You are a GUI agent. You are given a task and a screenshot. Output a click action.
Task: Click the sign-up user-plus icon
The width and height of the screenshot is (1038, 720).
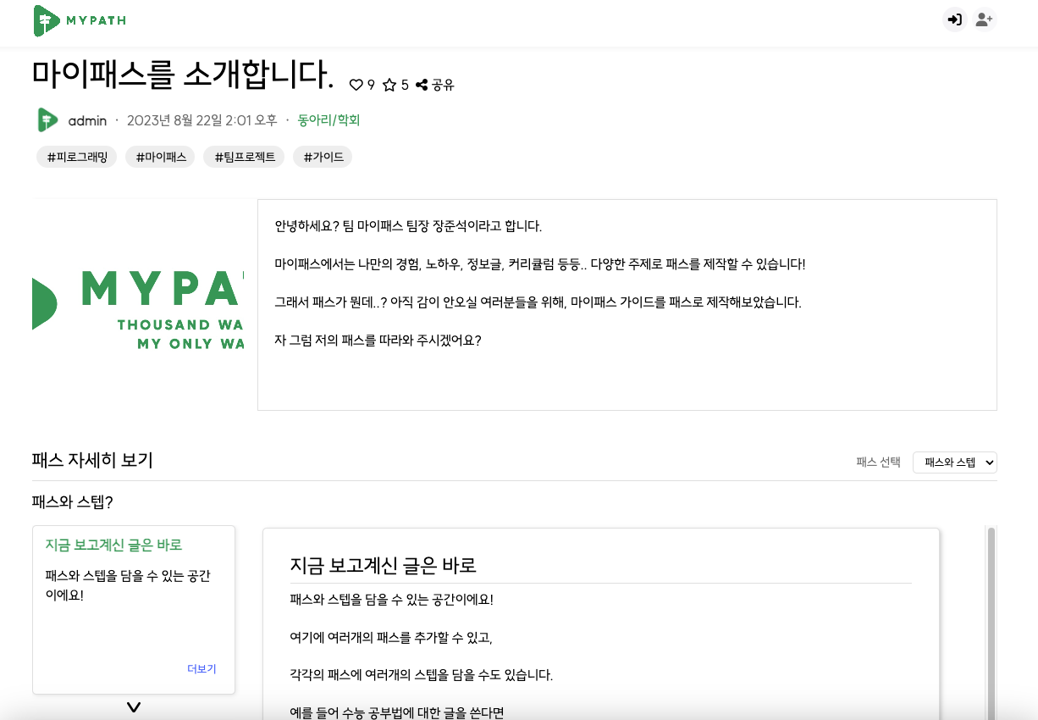tap(984, 20)
